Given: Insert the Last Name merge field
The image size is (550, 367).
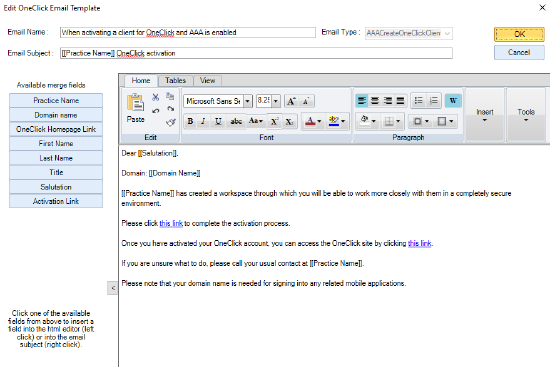Looking at the screenshot, I should point(56,158).
